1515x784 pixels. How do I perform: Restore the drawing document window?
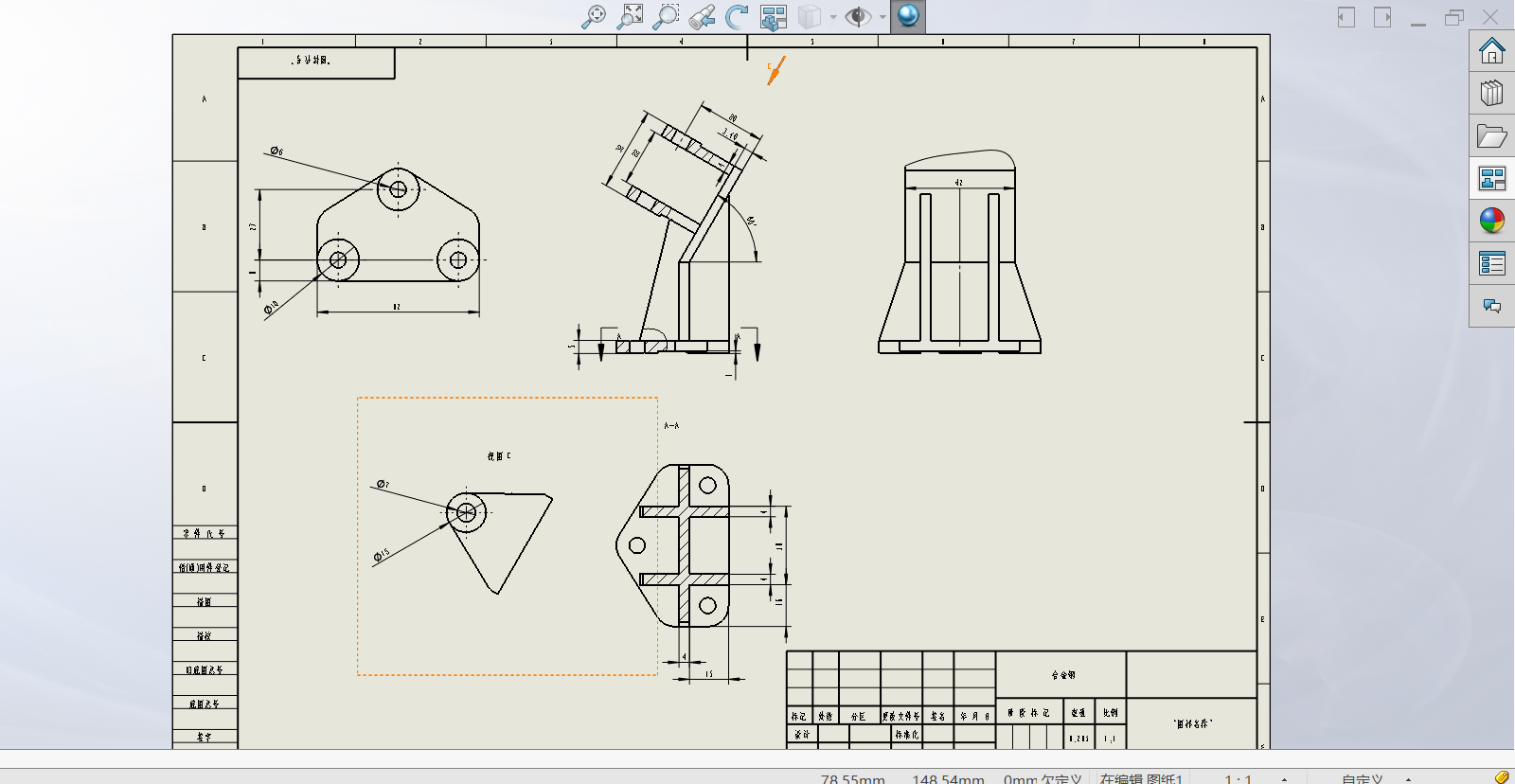coord(1454,17)
